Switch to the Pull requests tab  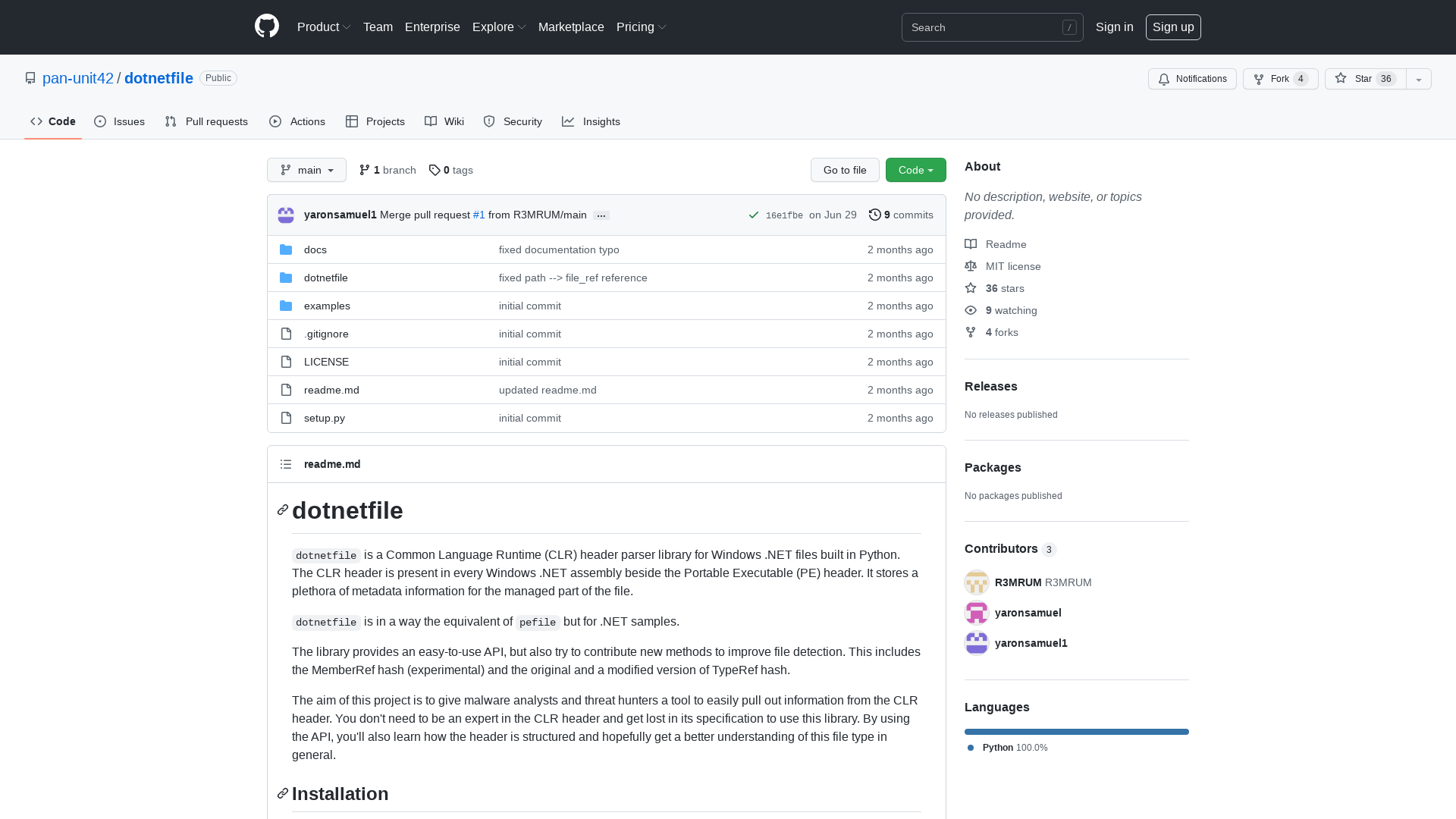tap(206, 121)
